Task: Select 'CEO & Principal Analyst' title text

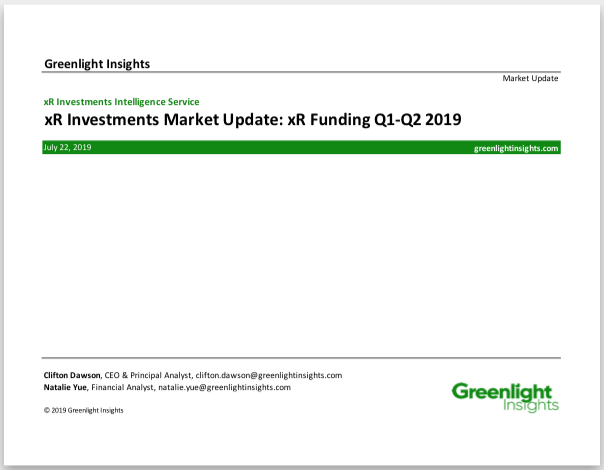Action: click(148, 375)
